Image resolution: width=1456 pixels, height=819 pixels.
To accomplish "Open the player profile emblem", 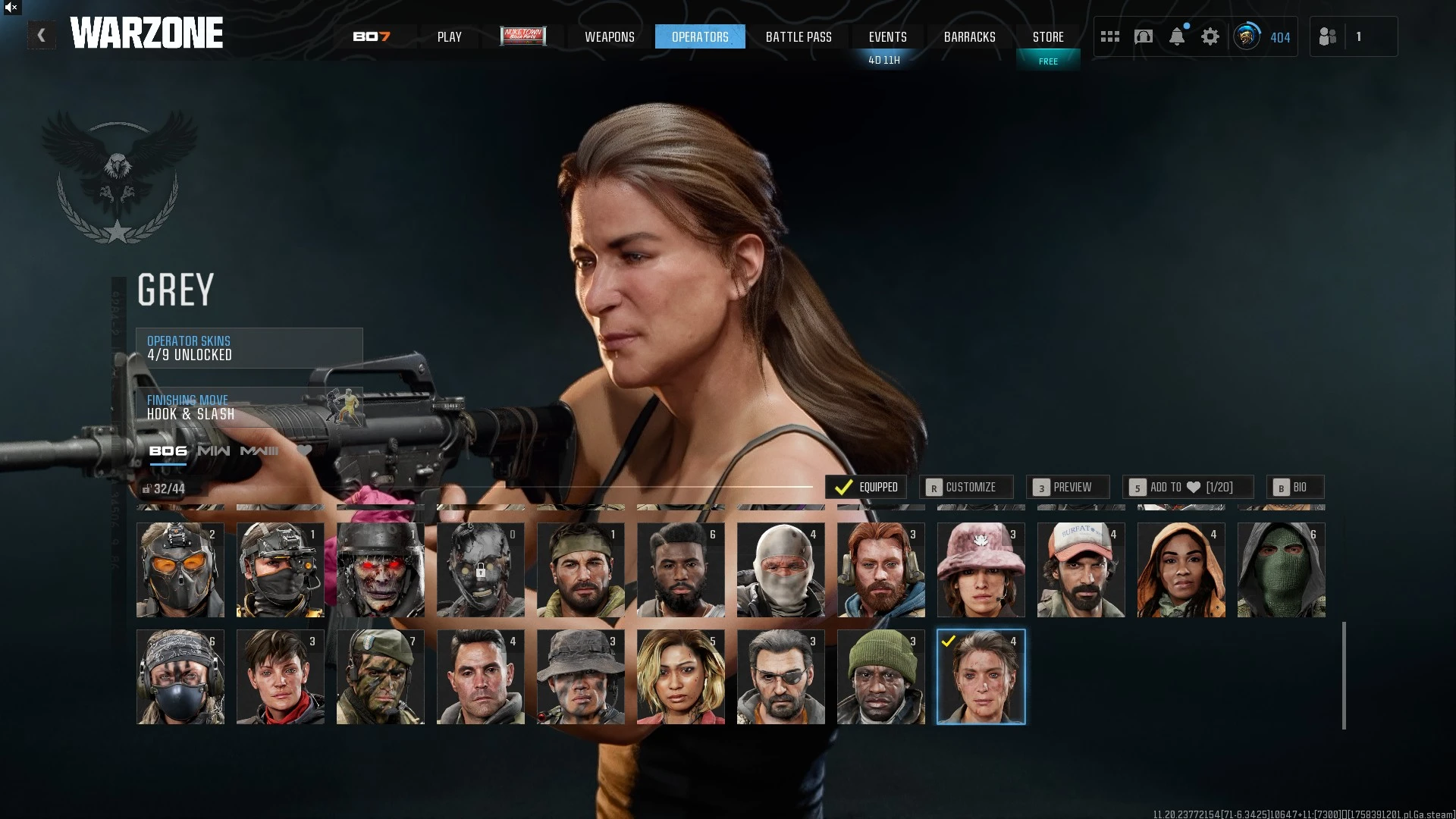I will (1246, 36).
